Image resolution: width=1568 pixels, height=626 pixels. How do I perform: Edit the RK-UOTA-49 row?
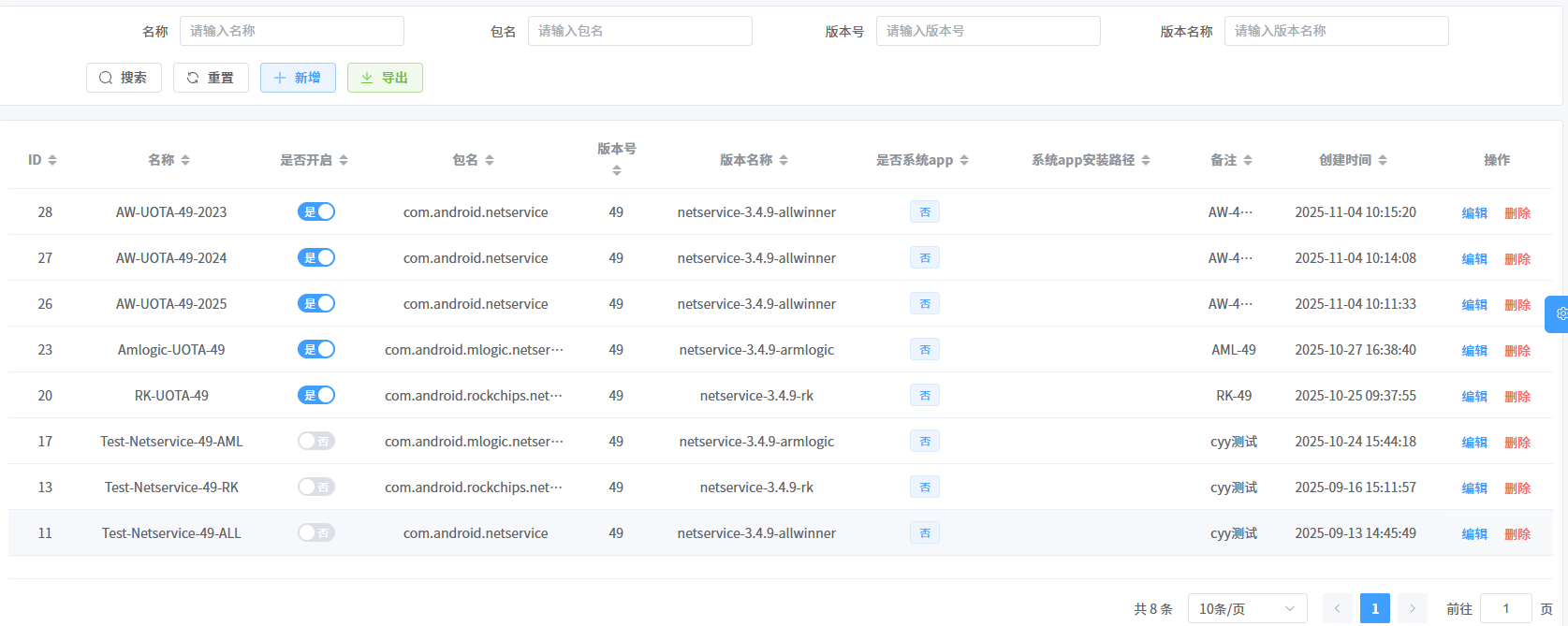1474,397
